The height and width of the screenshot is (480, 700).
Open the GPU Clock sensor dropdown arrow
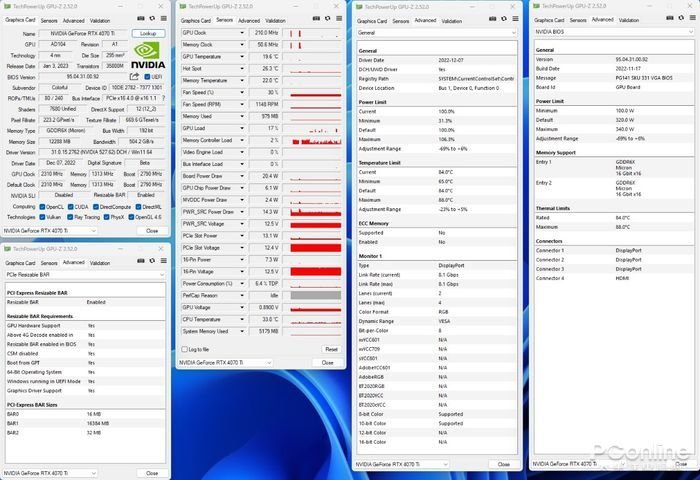pos(242,33)
